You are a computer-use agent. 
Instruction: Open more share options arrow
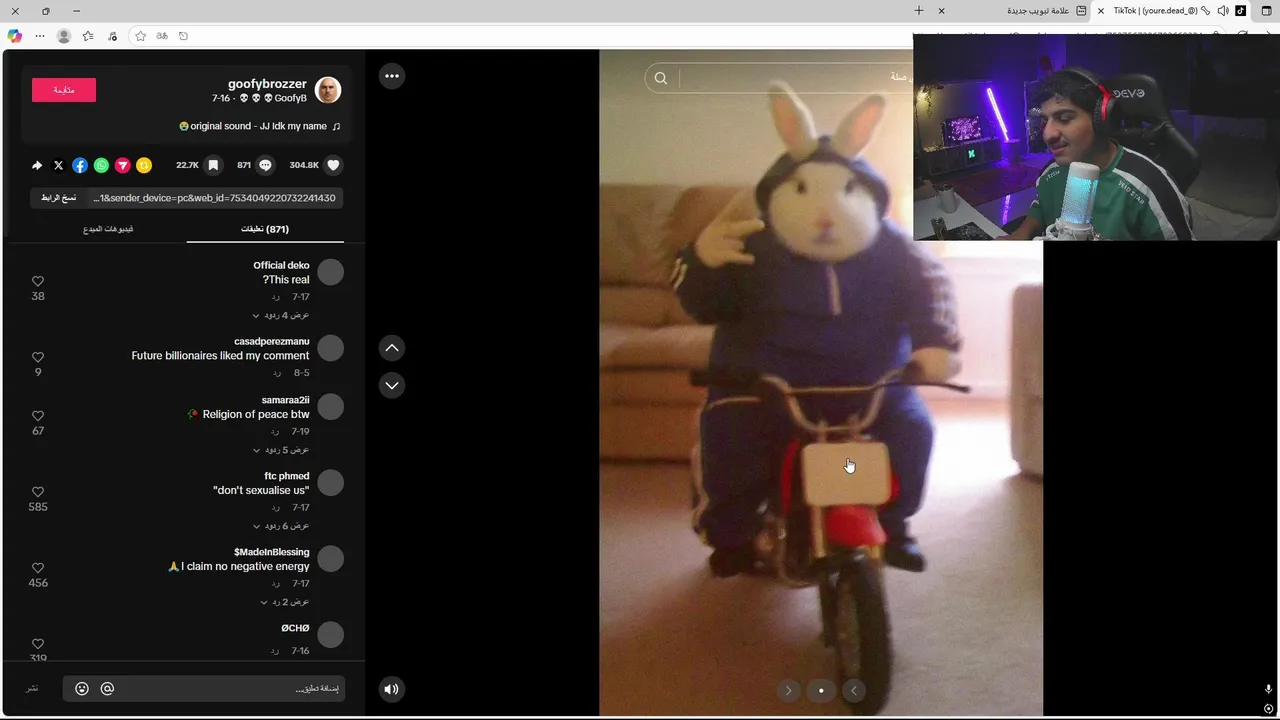(x=37, y=165)
